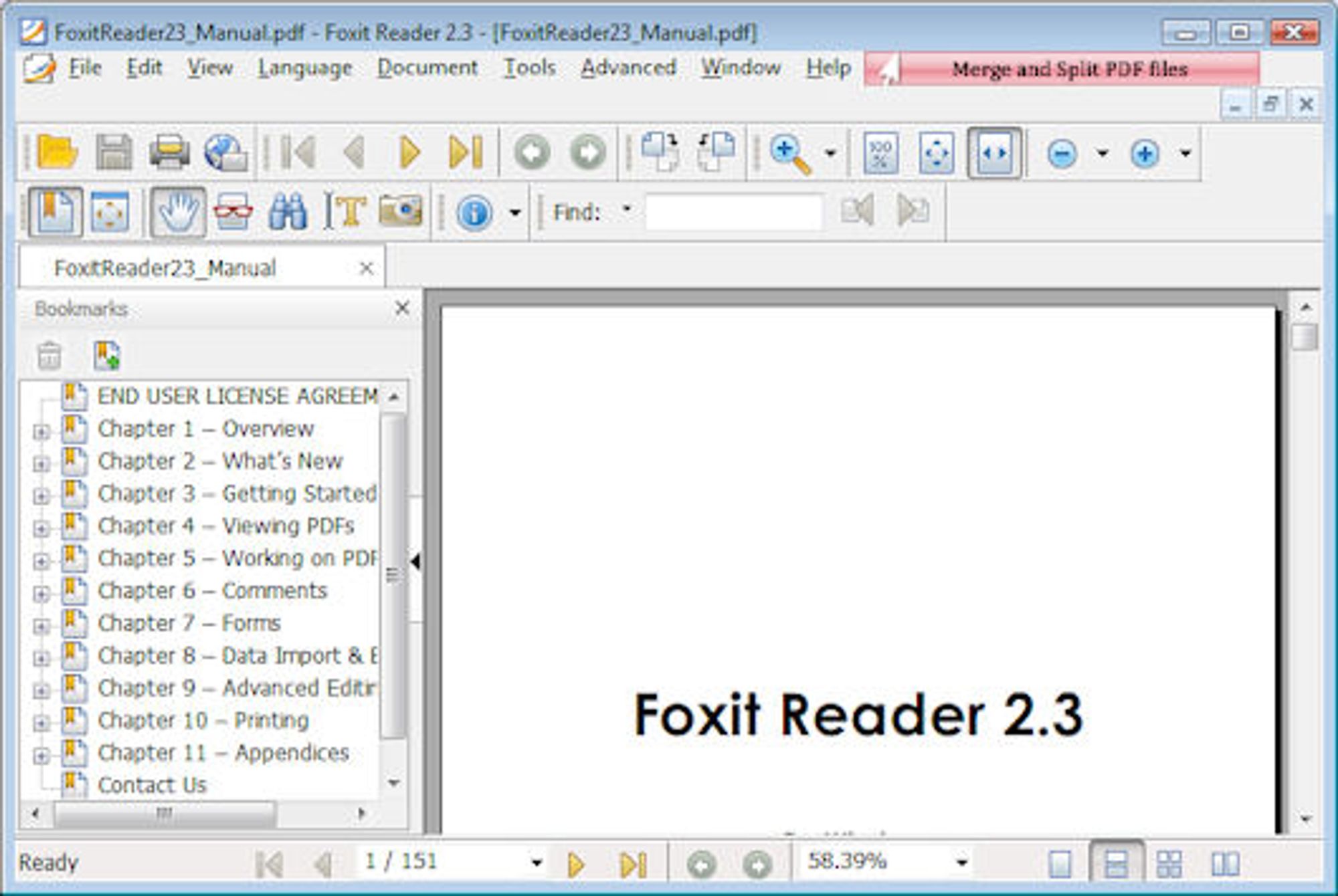The image size is (1338, 896).
Task: Switch to Single Page layout in status bar
Action: [x=1060, y=863]
